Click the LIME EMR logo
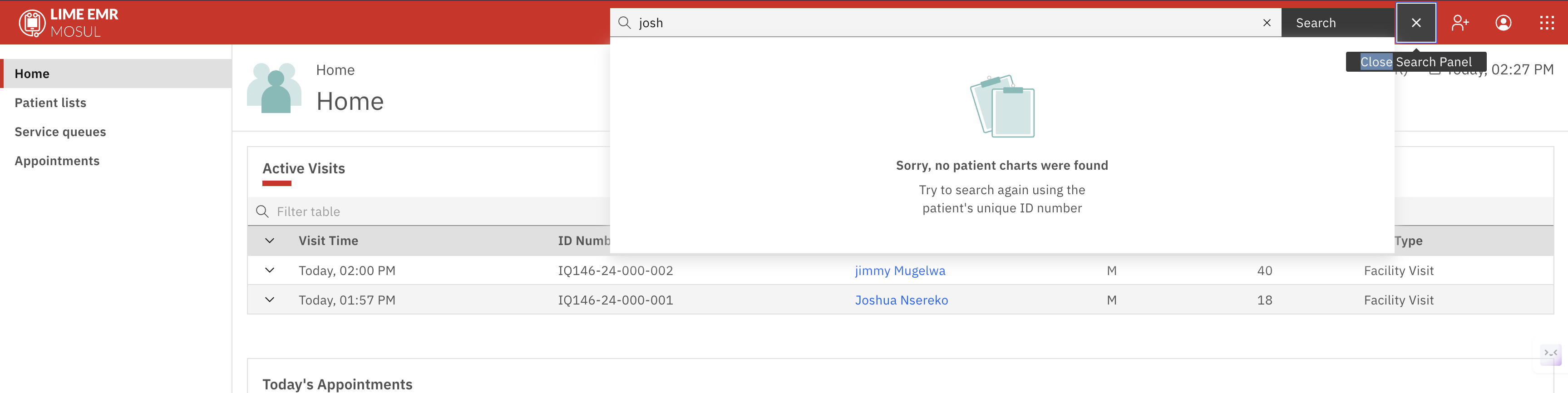This screenshot has height=393, width=1568. click(x=68, y=23)
